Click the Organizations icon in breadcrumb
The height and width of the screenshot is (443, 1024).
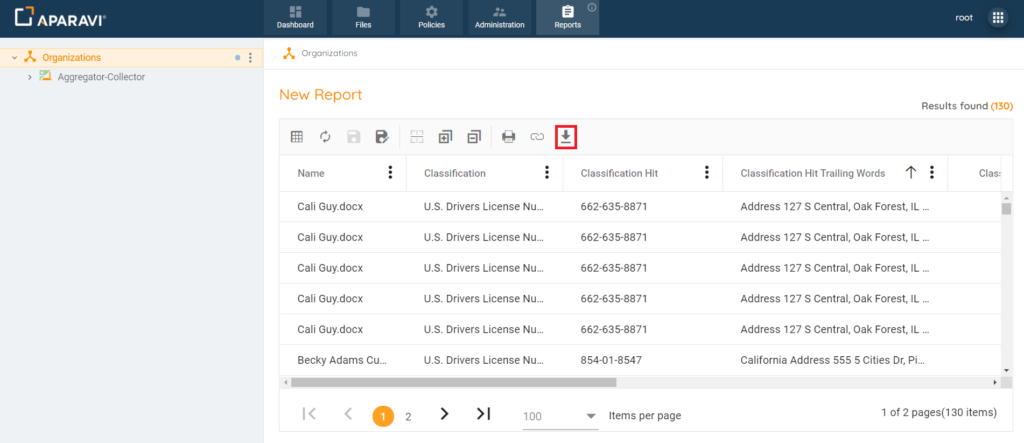(x=289, y=53)
